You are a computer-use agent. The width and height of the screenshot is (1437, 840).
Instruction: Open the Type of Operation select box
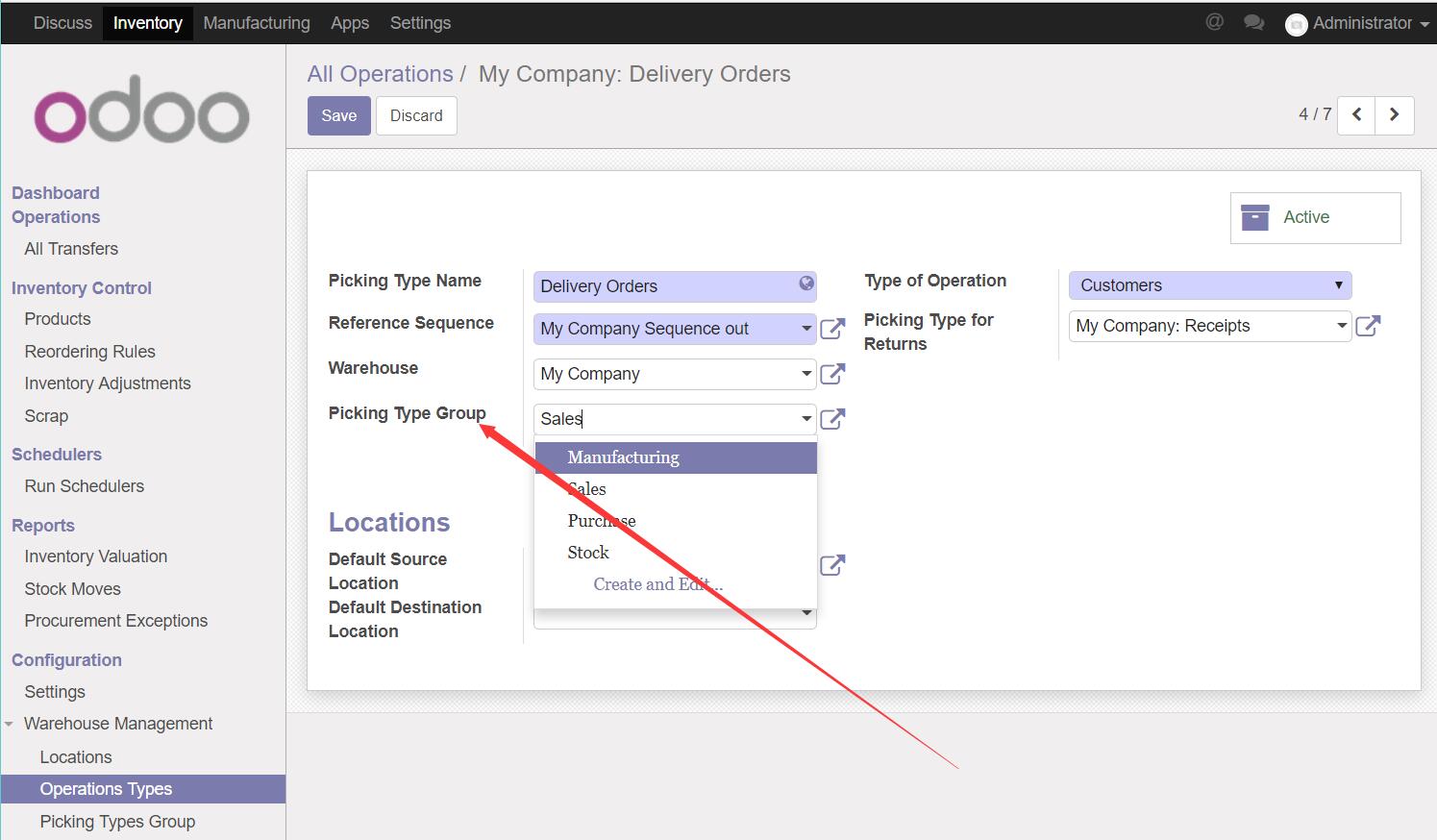coord(1210,285)
